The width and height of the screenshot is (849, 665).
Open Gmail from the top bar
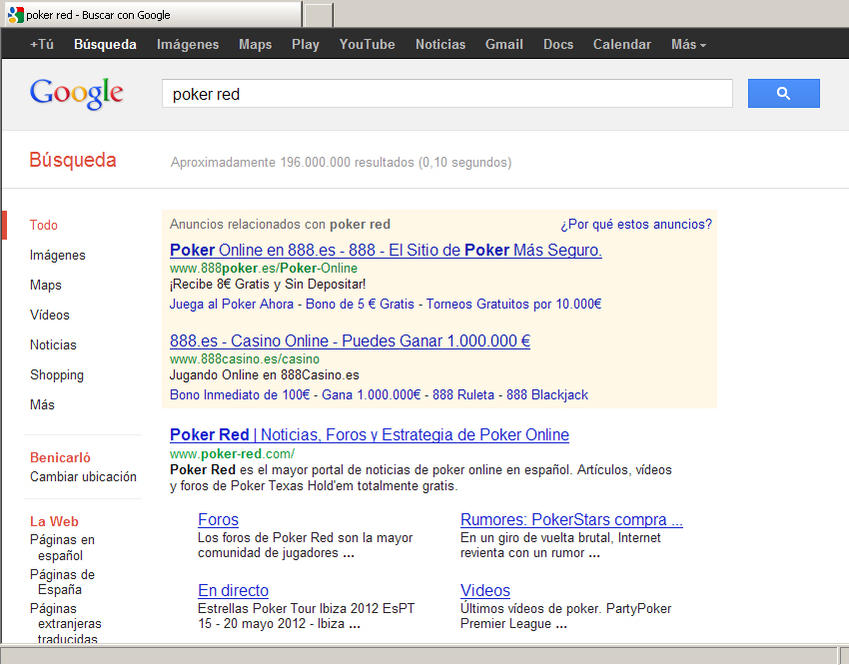tap(504, 44)
